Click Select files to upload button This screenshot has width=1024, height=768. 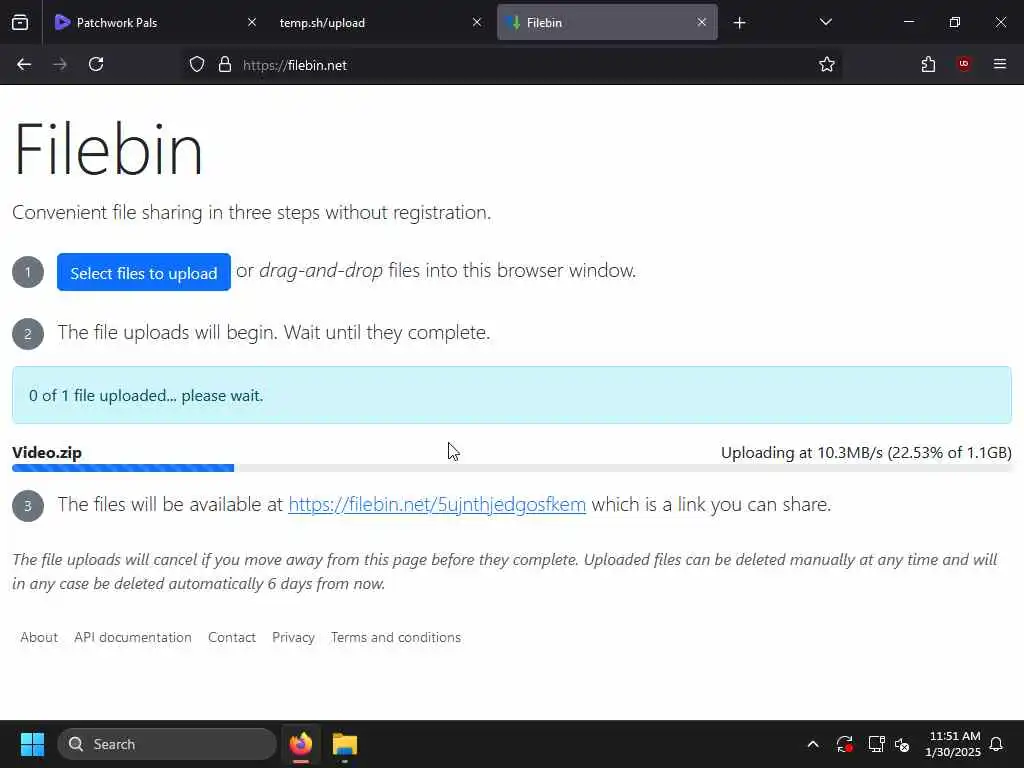144,272
